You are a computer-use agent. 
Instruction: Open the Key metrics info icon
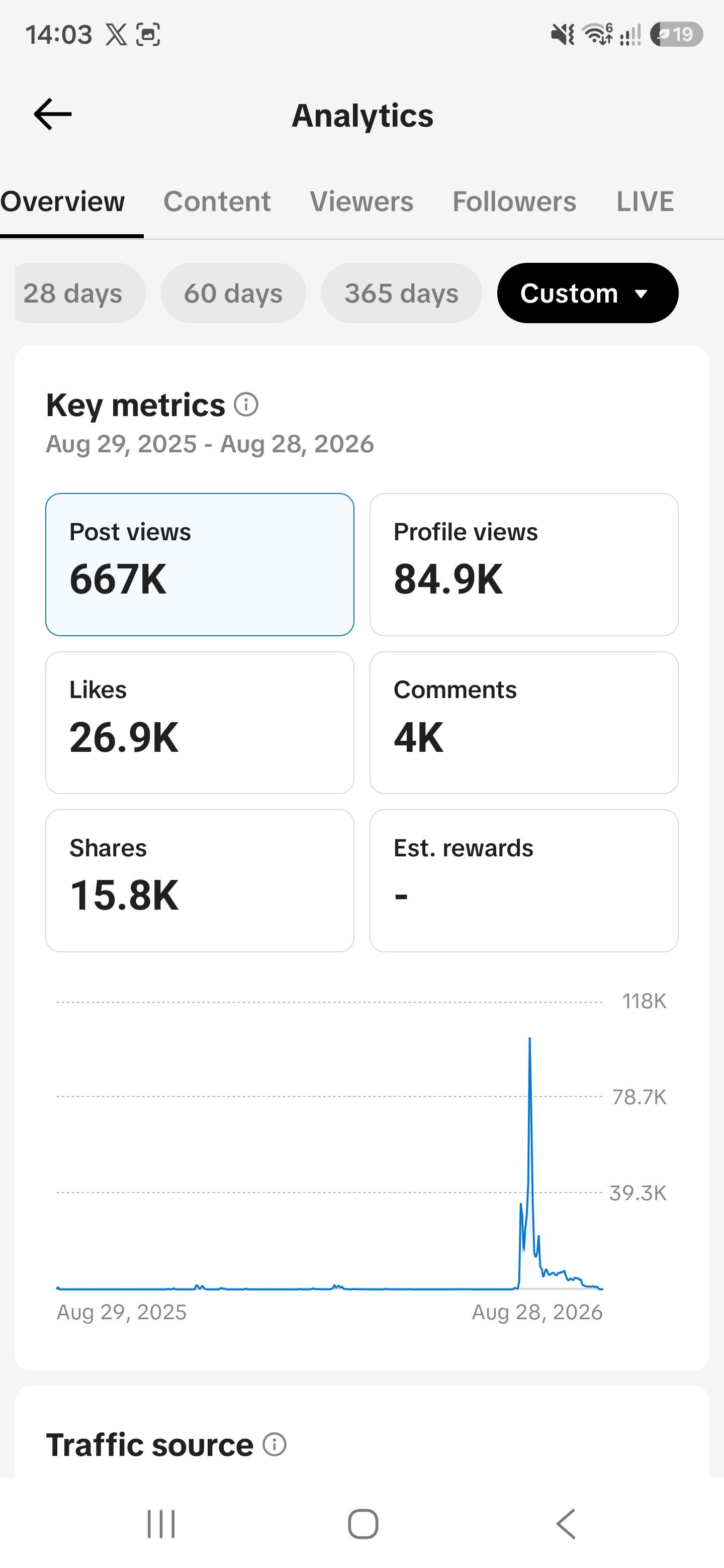[x=246, y=405]
